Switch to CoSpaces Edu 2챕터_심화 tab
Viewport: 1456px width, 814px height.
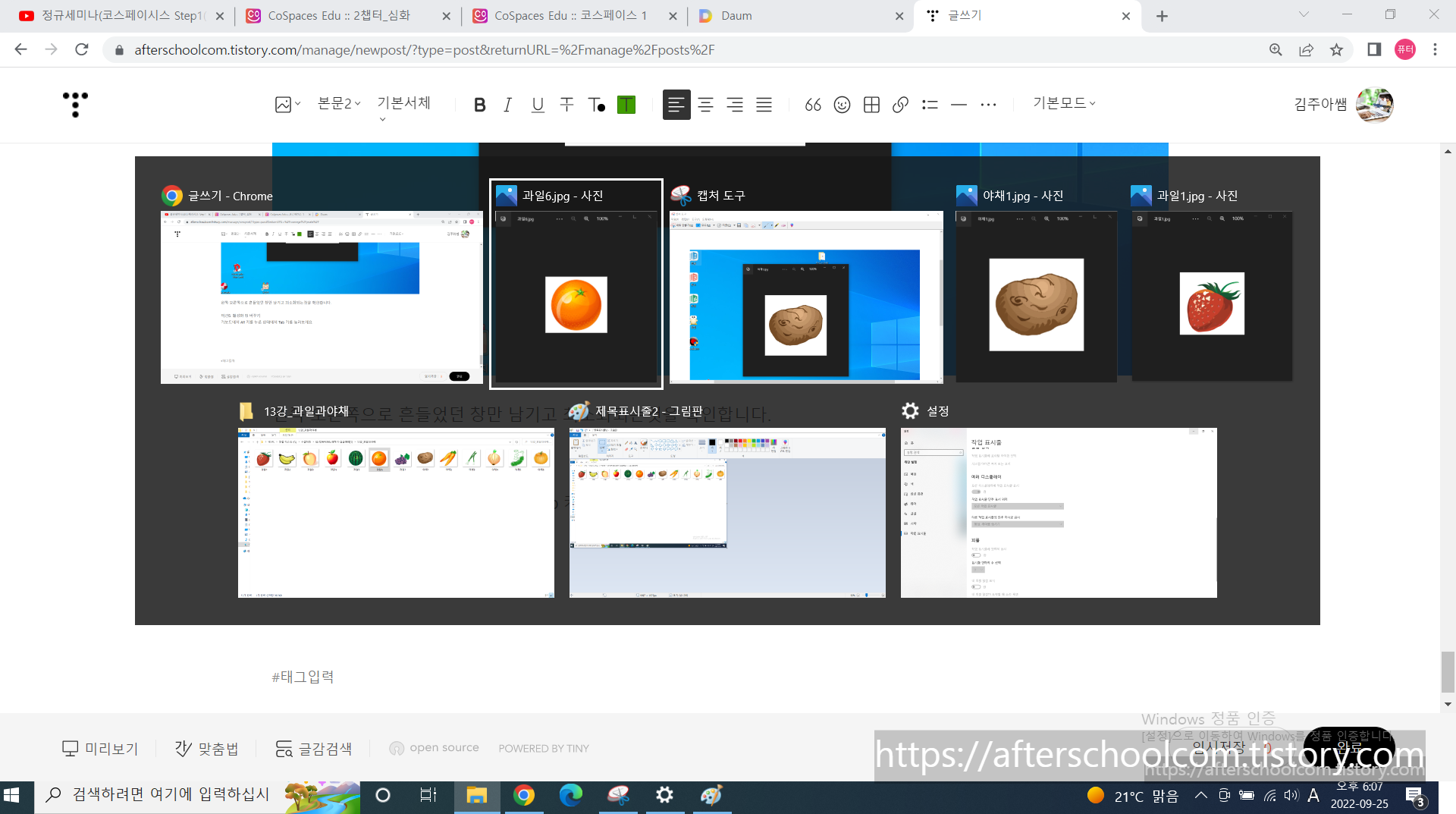click(x=348, y=16)
